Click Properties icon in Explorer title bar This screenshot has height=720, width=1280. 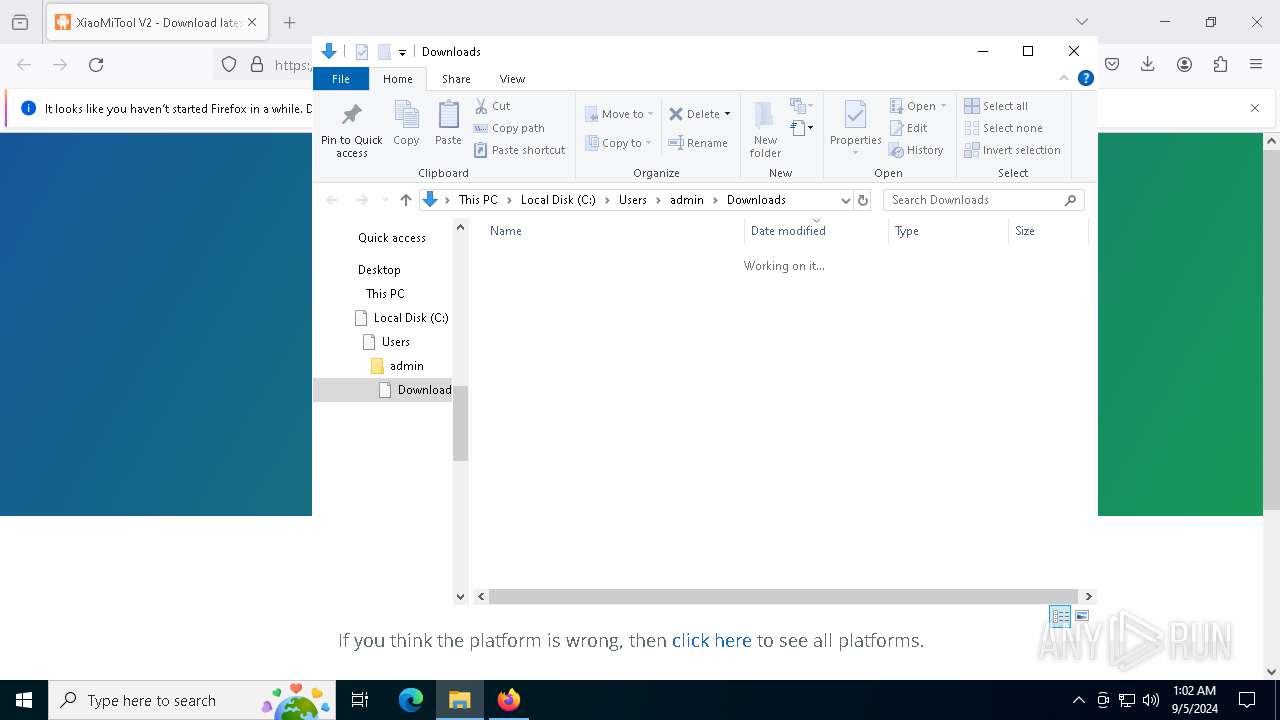coord(362,52)
